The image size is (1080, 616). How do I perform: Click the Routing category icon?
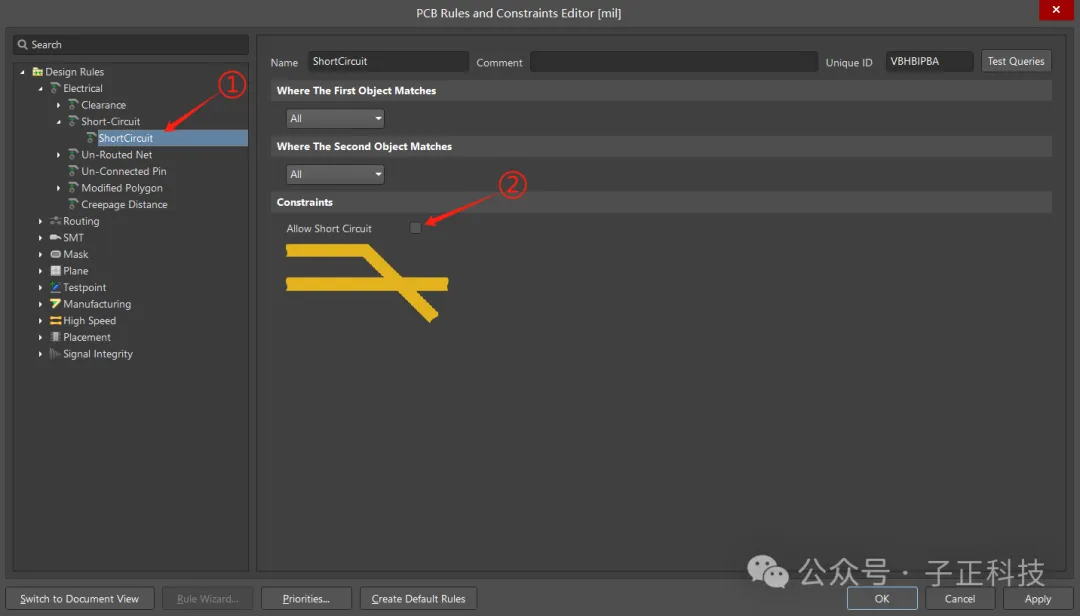pos(55,220)
